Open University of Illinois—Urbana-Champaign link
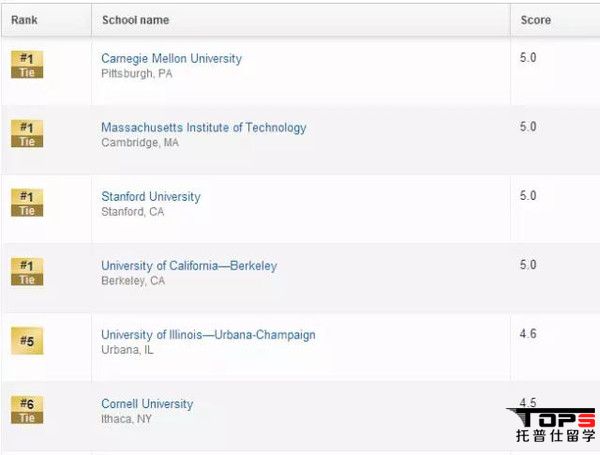Image resolution: width=600 pixels, height=455 pixels. (x=208, y=335)
